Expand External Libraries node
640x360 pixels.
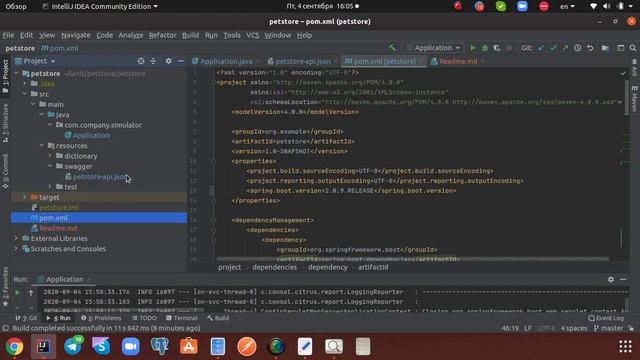[16, 238]
